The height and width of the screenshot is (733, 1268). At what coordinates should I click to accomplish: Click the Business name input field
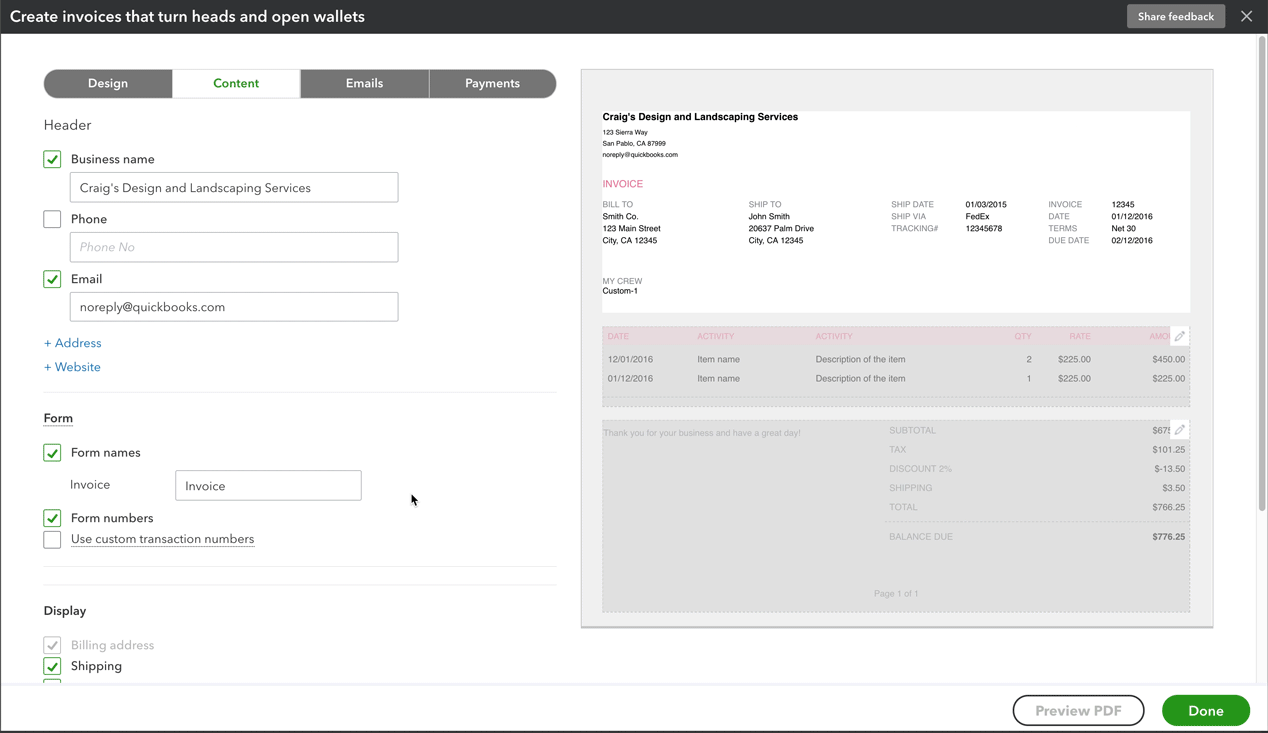click(x=234, y=187)
